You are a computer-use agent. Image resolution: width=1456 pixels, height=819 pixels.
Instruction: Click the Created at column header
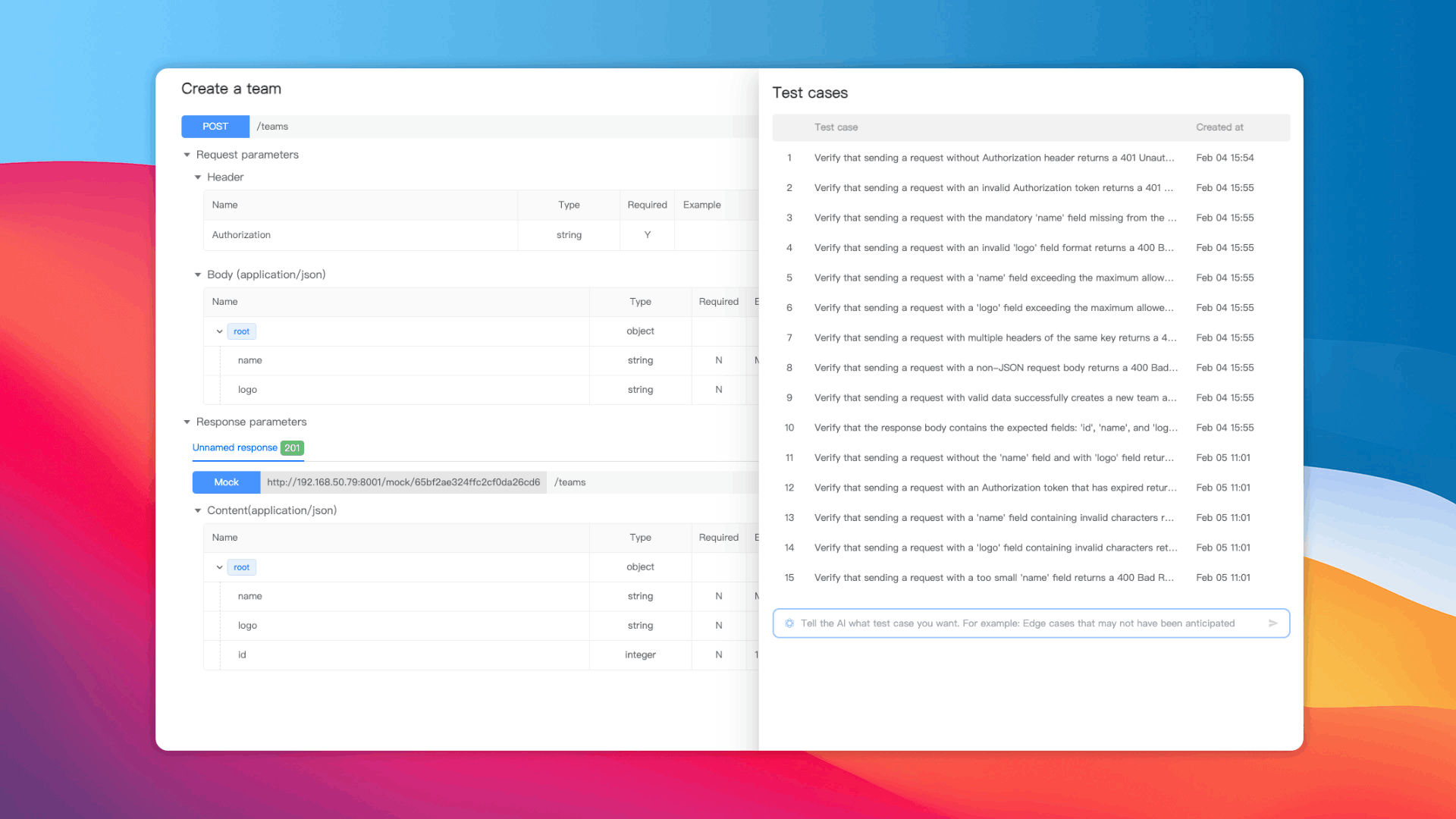point(1219,127)
